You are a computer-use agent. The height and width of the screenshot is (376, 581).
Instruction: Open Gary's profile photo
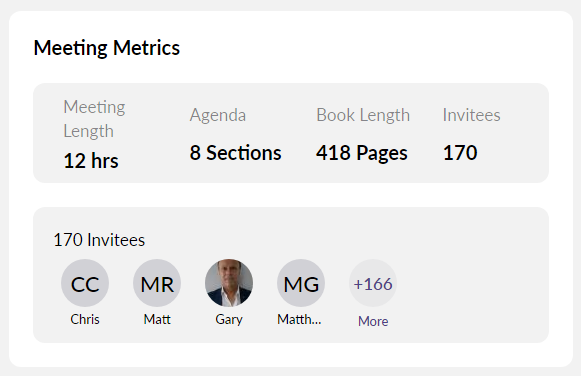229,283
